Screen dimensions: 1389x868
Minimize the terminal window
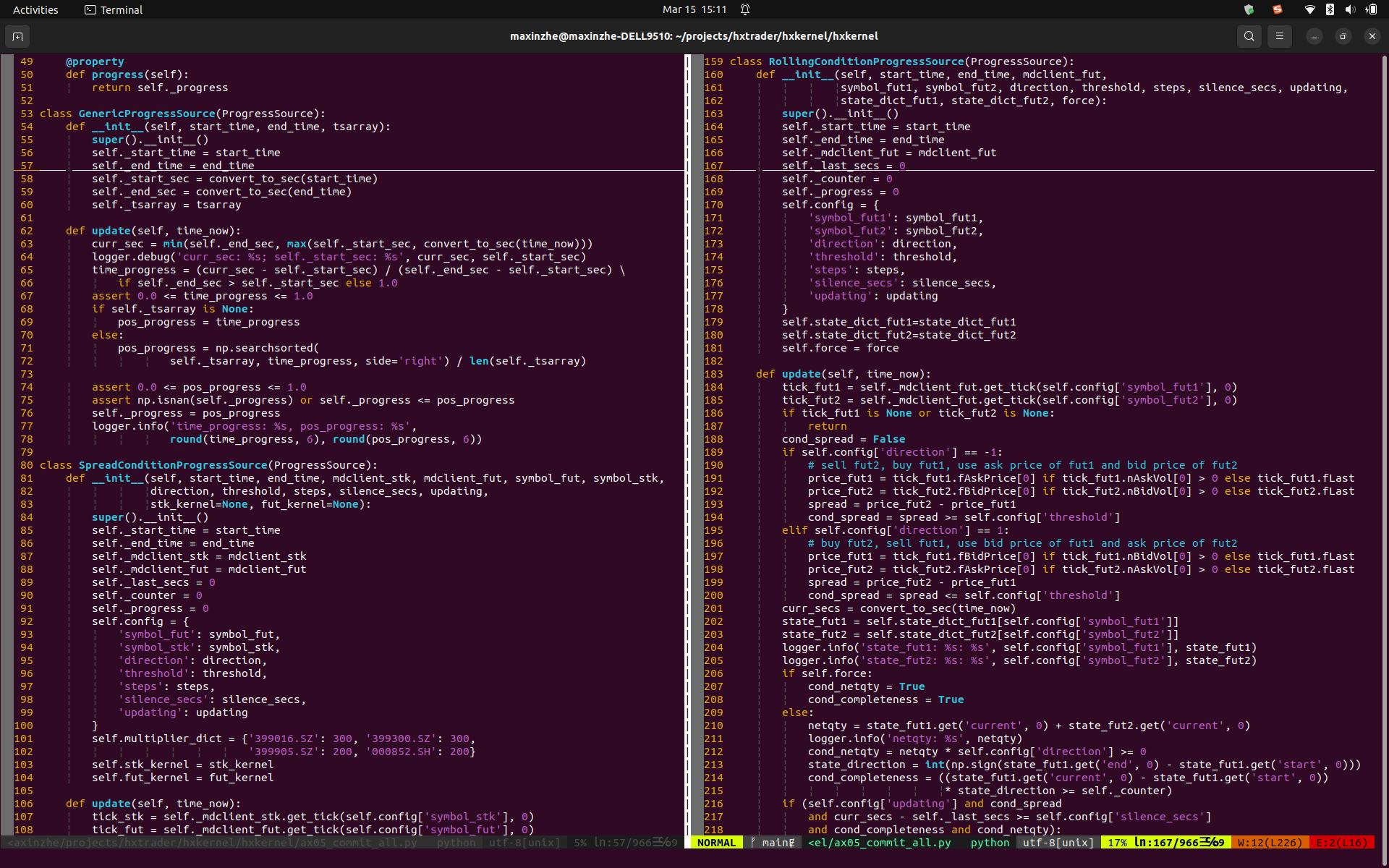point(1314,36)
